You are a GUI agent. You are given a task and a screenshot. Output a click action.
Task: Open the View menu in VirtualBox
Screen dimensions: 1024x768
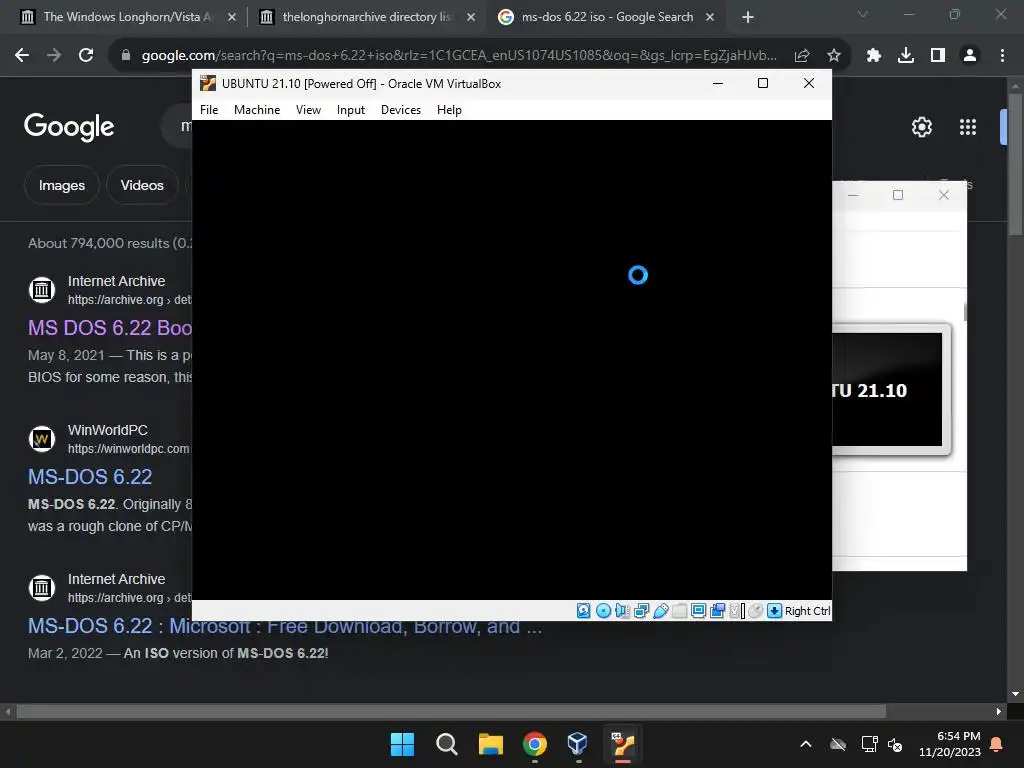coord(308,110)
